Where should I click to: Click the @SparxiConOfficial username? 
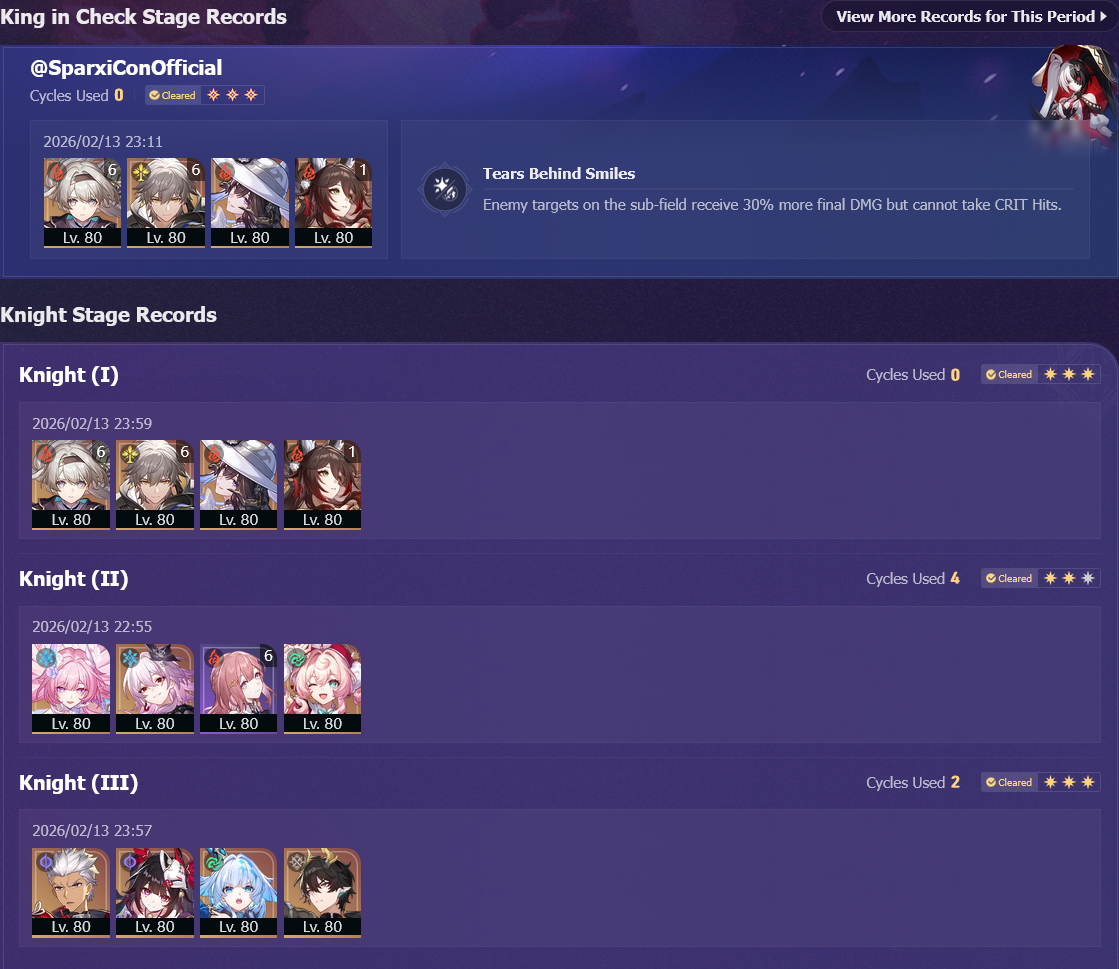click(126, 68)
